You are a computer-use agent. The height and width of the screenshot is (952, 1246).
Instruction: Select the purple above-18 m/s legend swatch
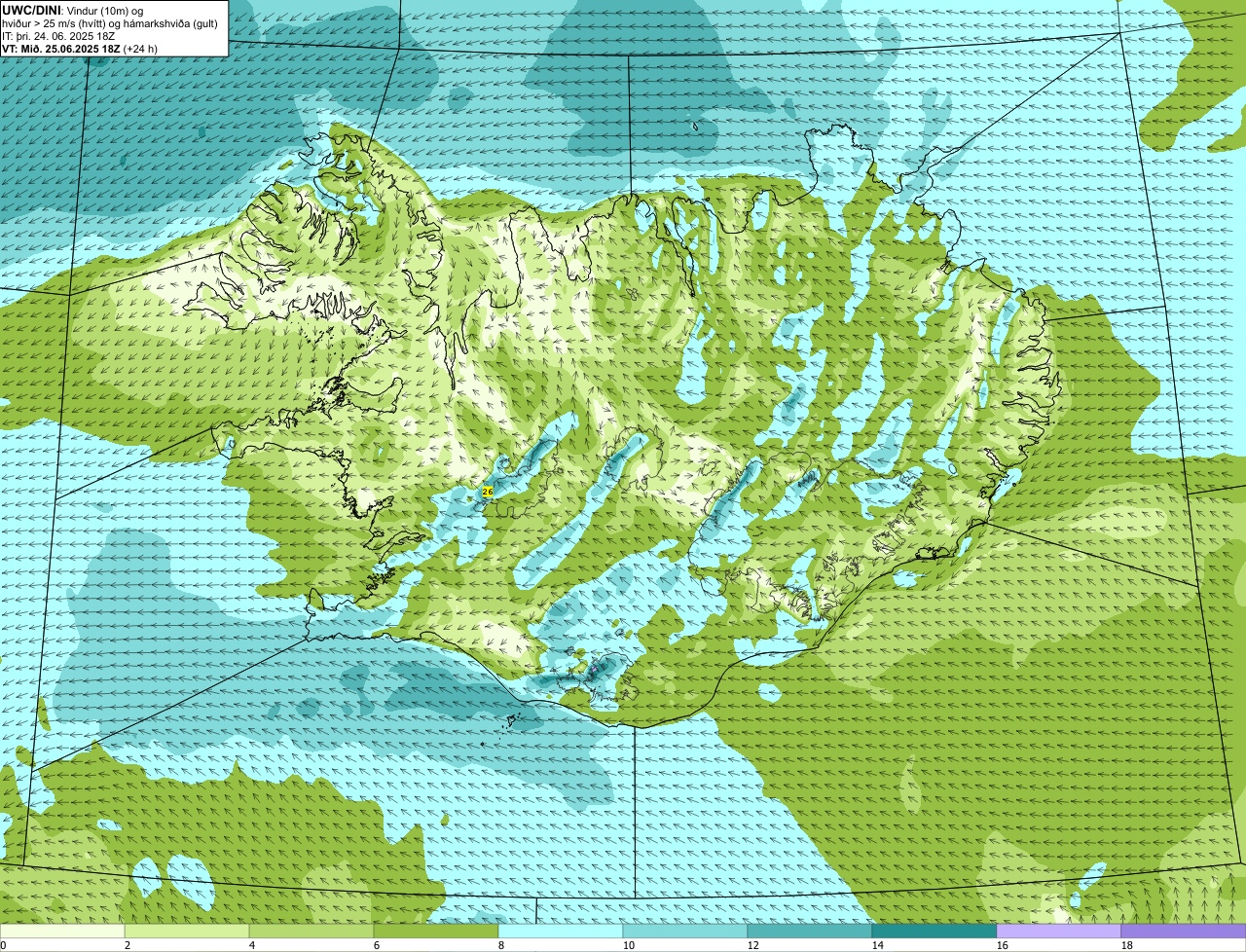coord(1184,931)
